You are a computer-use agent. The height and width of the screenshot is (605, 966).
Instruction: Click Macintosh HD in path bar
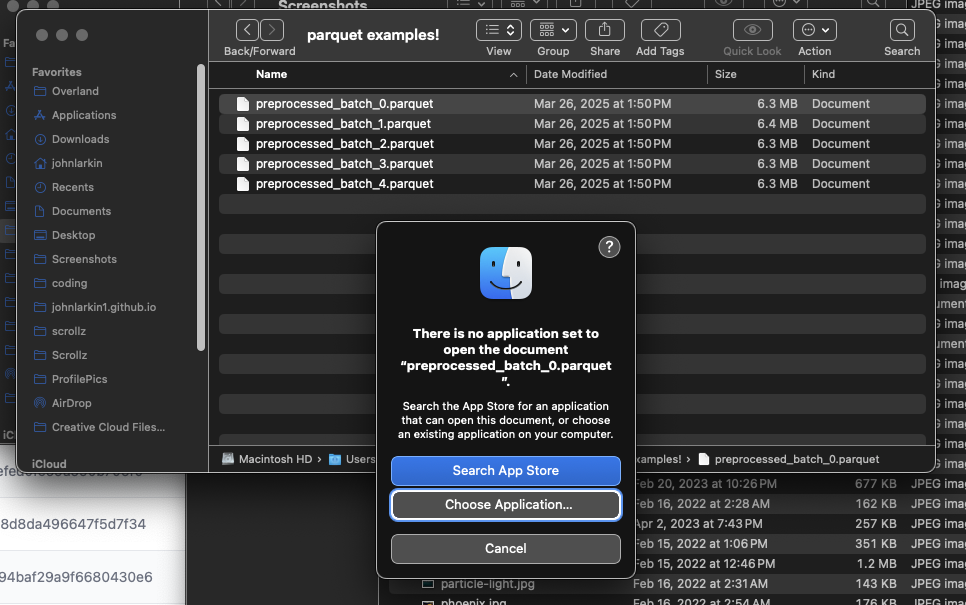[x=267, y=459]
